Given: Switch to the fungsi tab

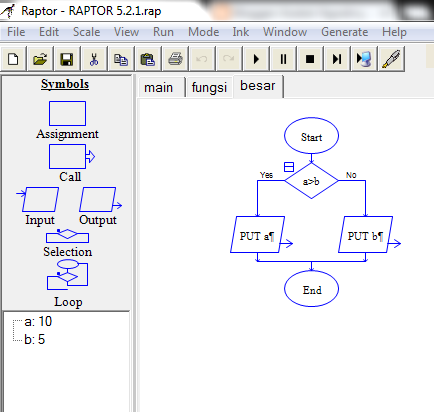Looking at the screenshot, I should [209, 87].
